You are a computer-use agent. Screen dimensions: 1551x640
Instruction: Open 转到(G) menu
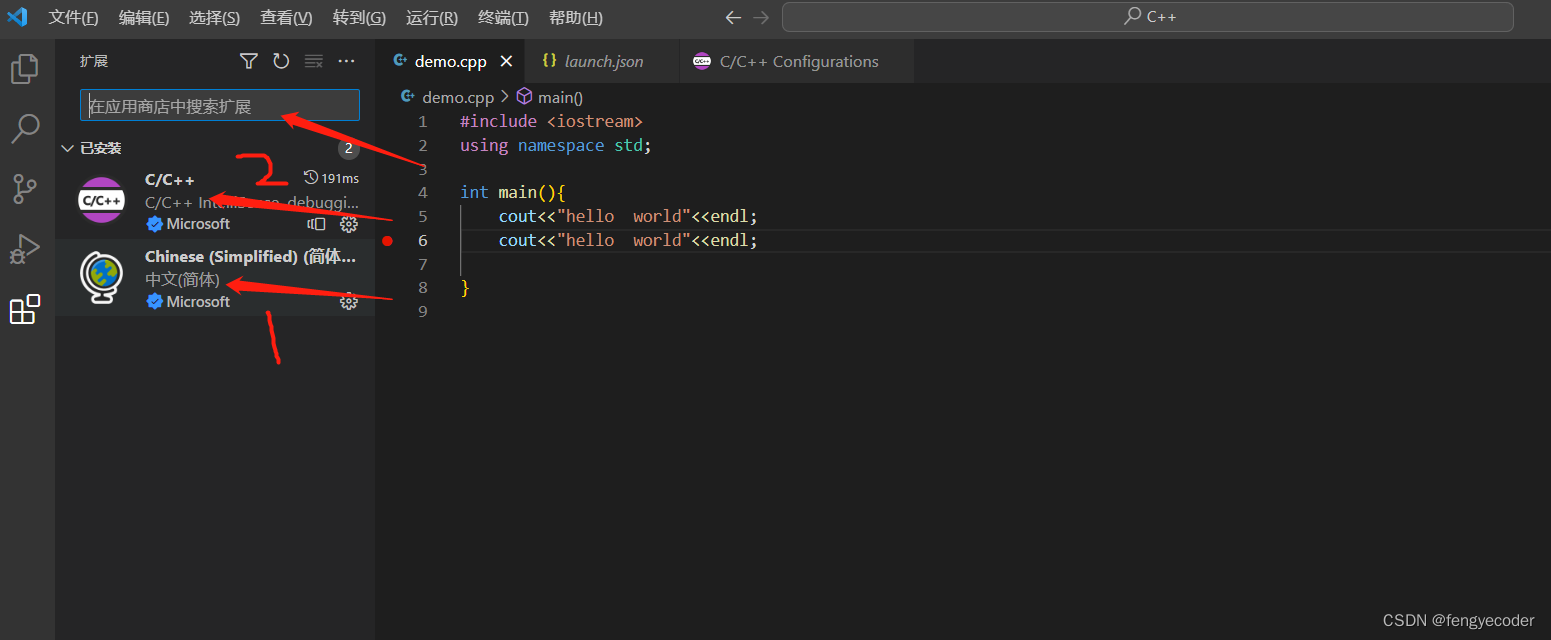(x=359, y=18)
